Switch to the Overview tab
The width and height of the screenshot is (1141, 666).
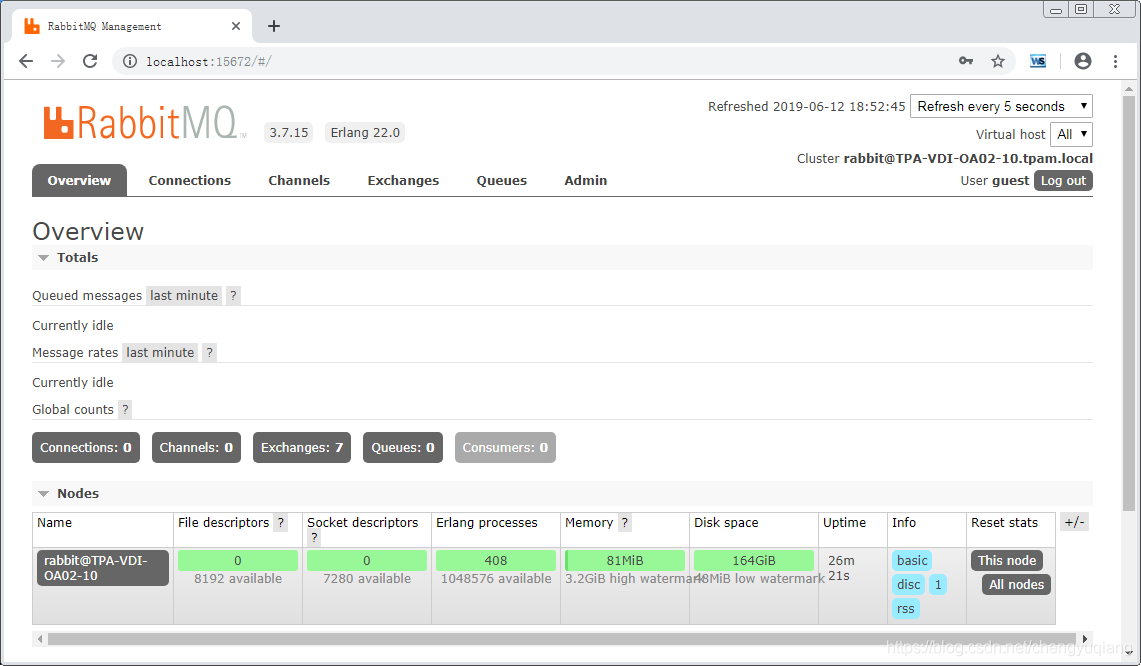point(79,181)
